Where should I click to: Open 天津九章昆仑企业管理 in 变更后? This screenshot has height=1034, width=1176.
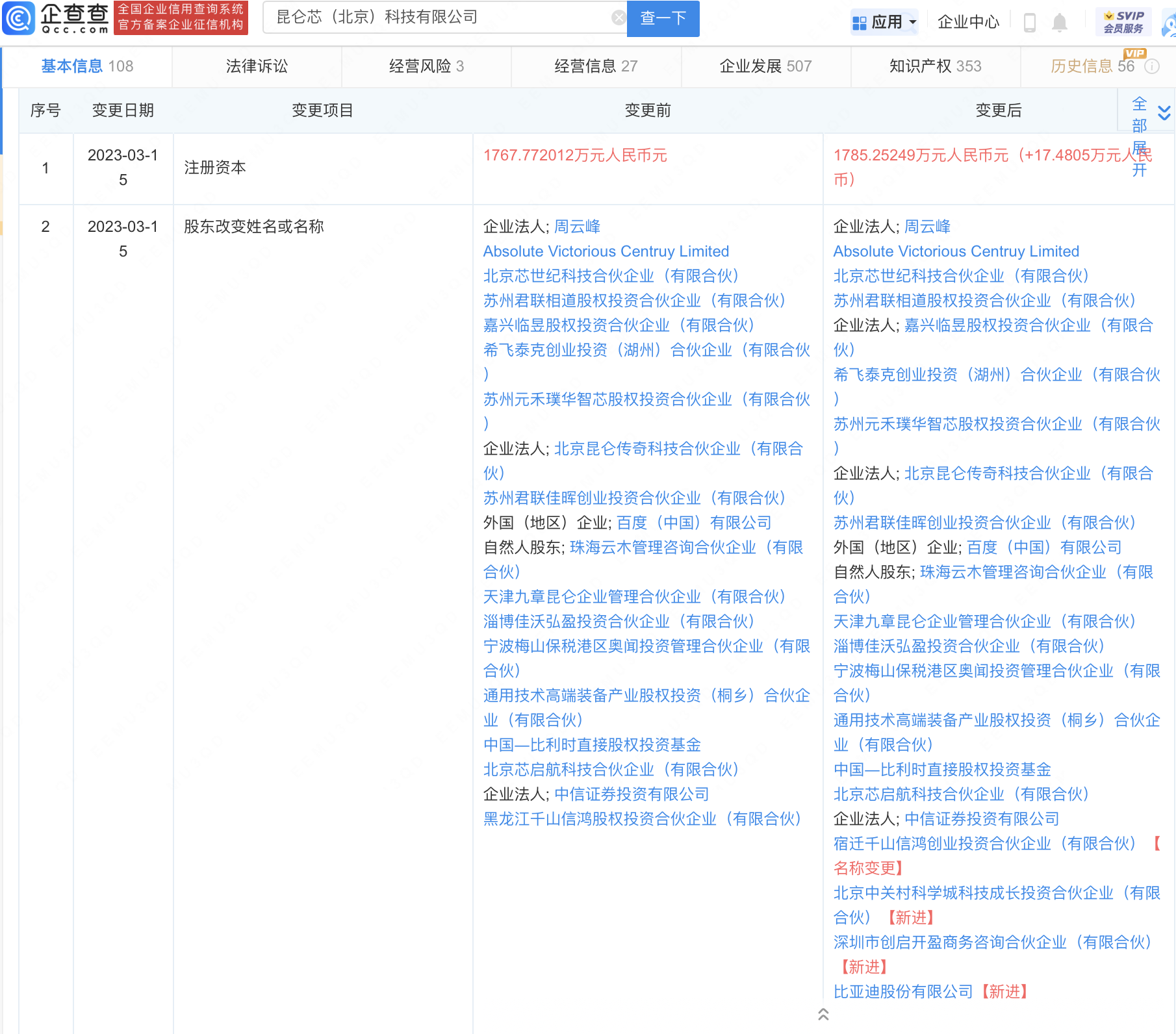point(984,622)
